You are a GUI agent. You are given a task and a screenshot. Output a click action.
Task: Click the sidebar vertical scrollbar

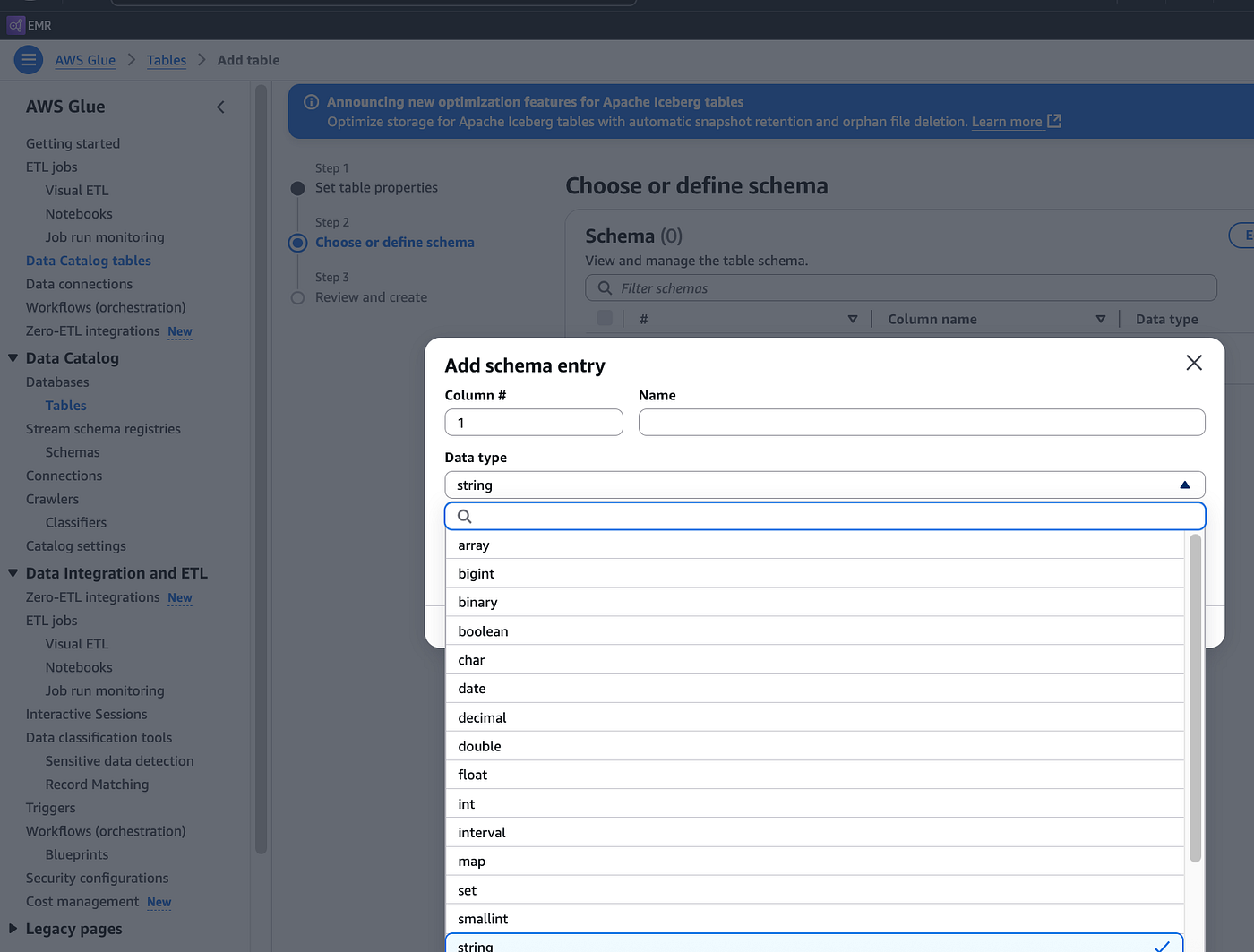coord(262,469)
